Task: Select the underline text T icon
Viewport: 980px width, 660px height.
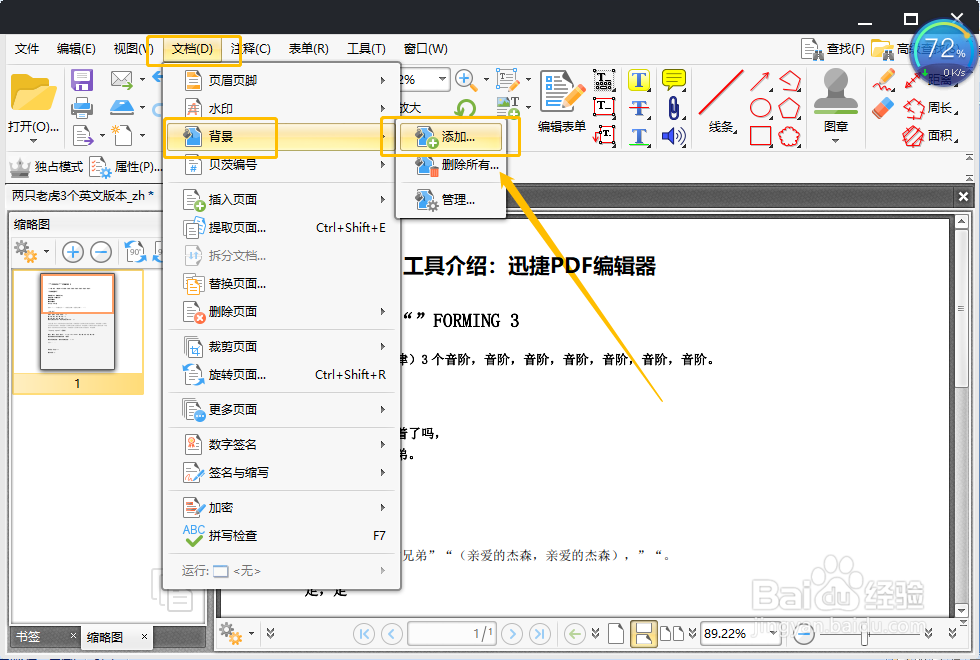Action: [639, 136]
